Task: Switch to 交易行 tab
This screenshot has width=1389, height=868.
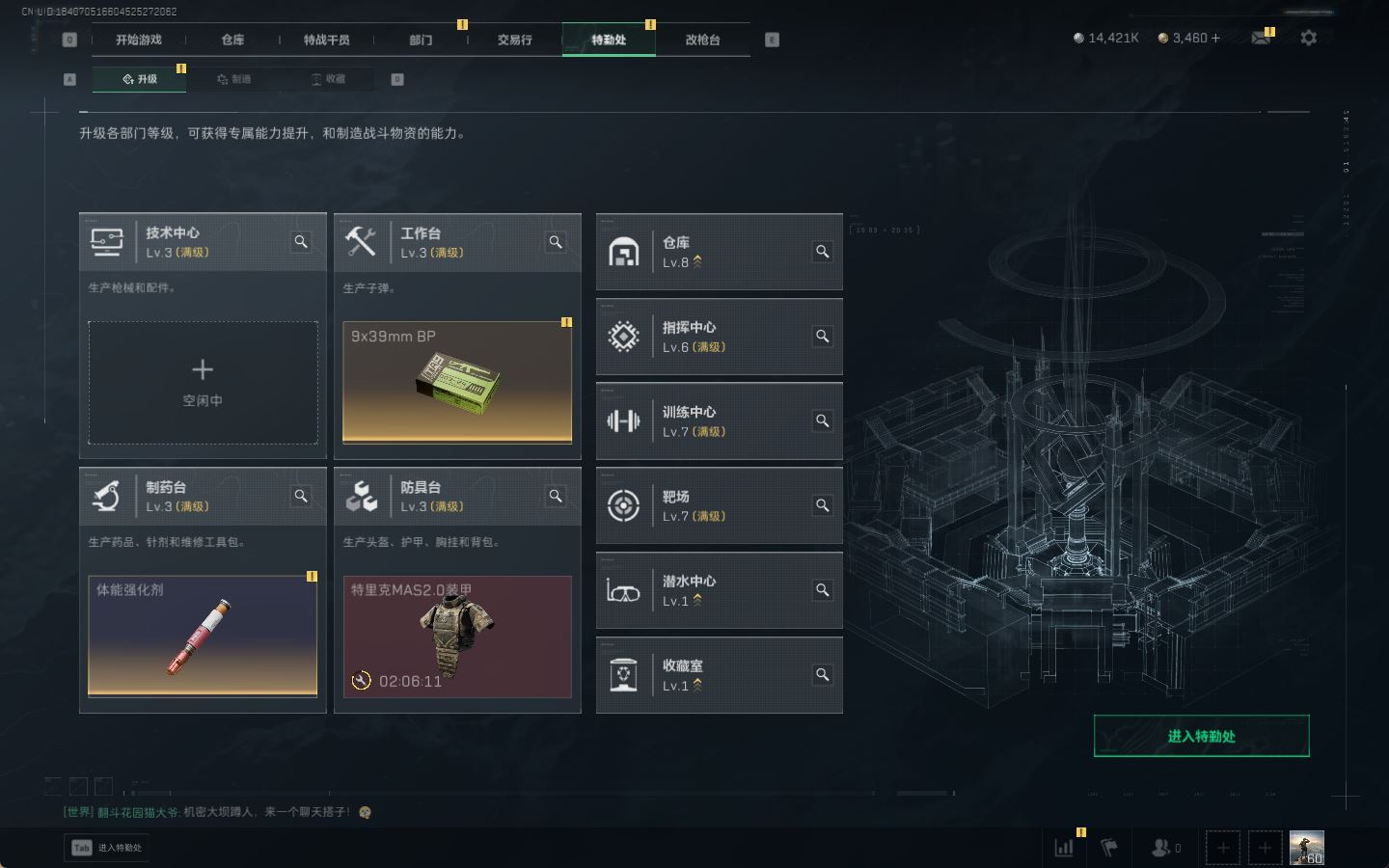Action: [514, 40]
